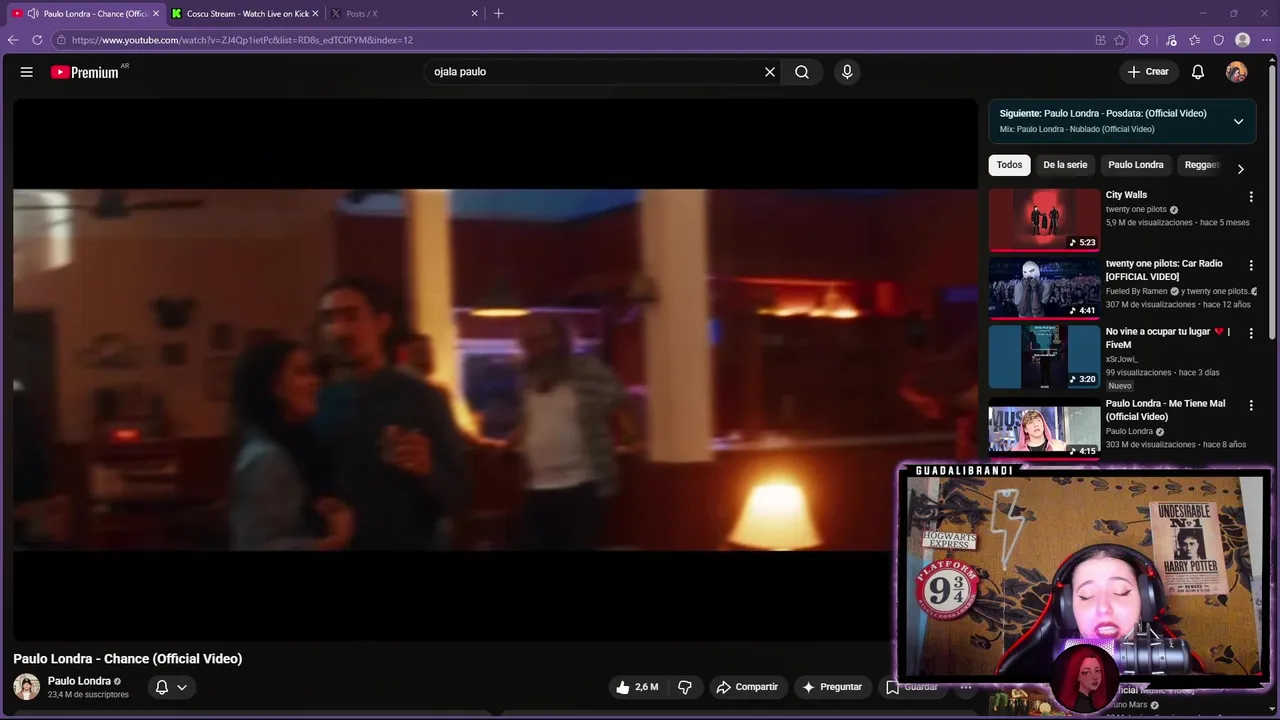Open the YouTube hamburger guide menu
1280x720 pixels.
pyautogui.click(x=27, y=72)
